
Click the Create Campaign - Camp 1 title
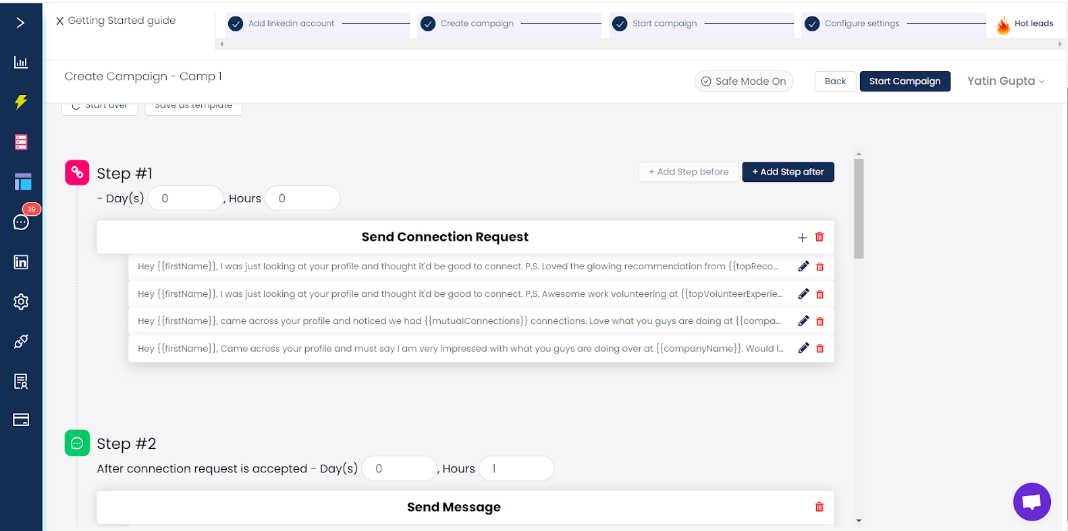[143, 76]
